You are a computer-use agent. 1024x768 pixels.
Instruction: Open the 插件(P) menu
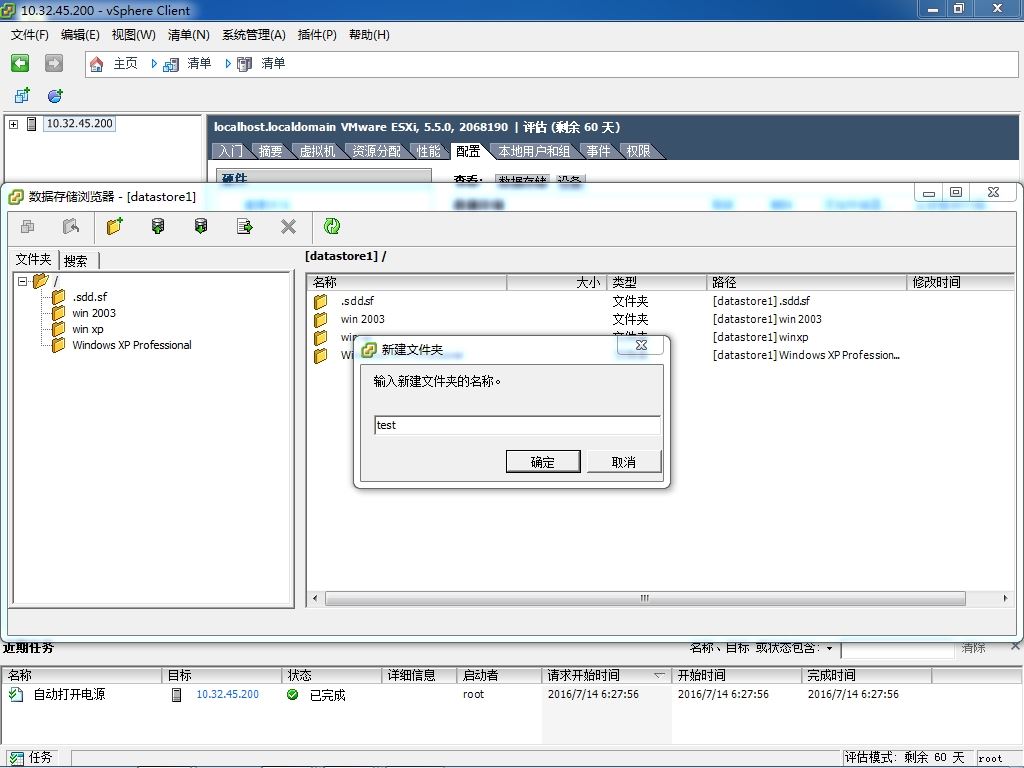317,35
